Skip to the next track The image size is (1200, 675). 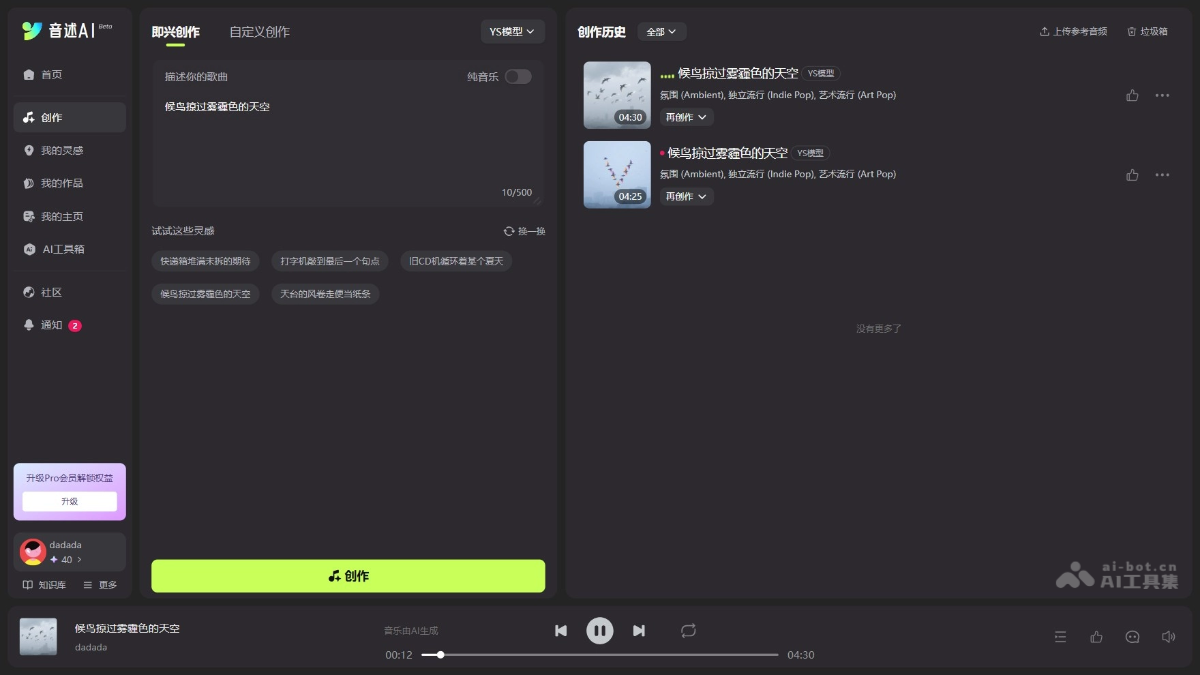(638, 630)
